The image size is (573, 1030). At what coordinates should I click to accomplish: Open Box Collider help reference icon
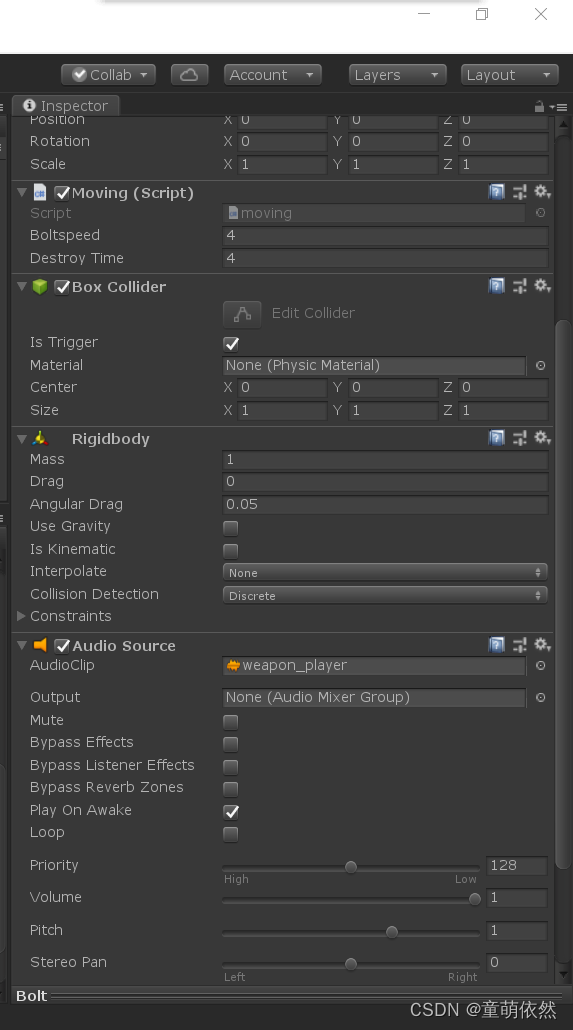[497, 286]
